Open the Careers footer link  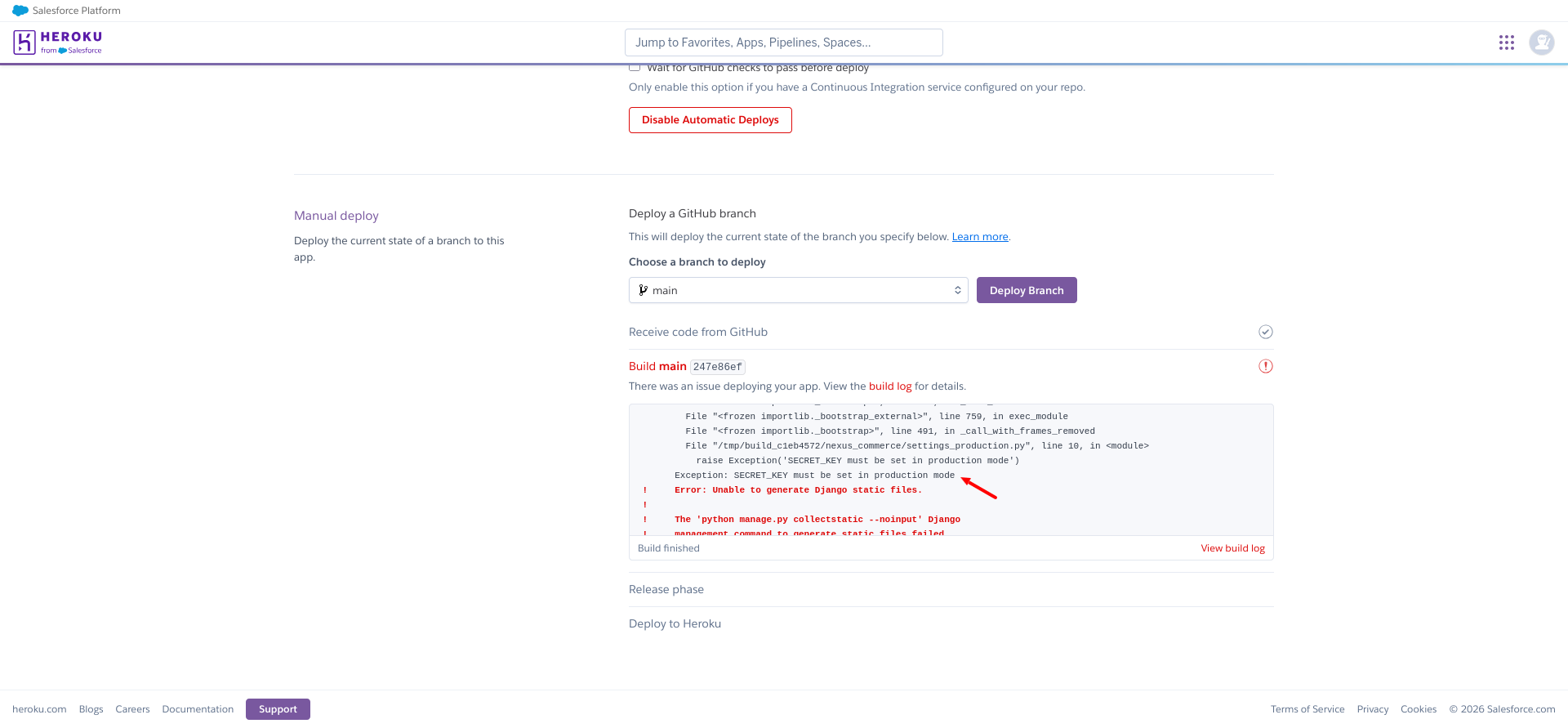(x=132, y=709)
